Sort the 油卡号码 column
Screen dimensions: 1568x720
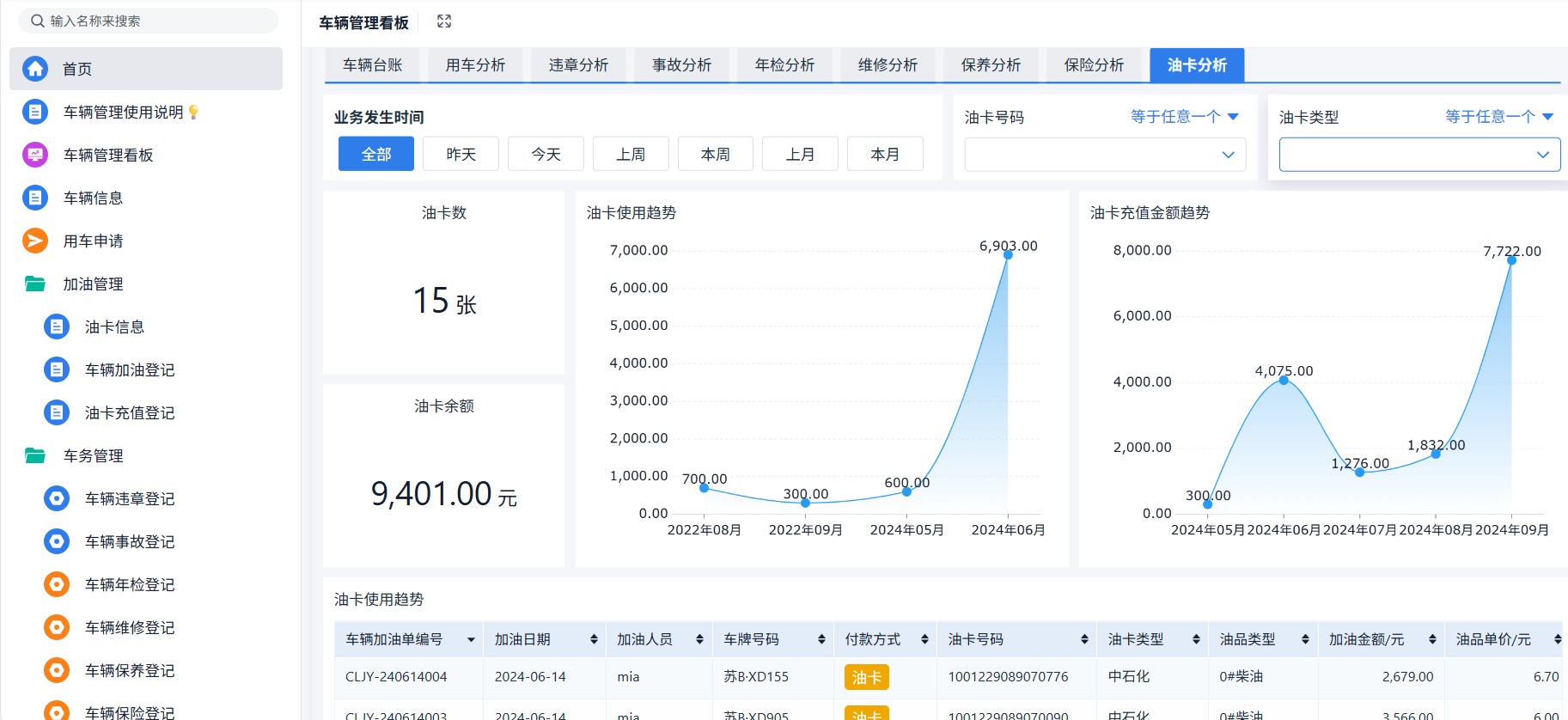tap(1084, 639)
